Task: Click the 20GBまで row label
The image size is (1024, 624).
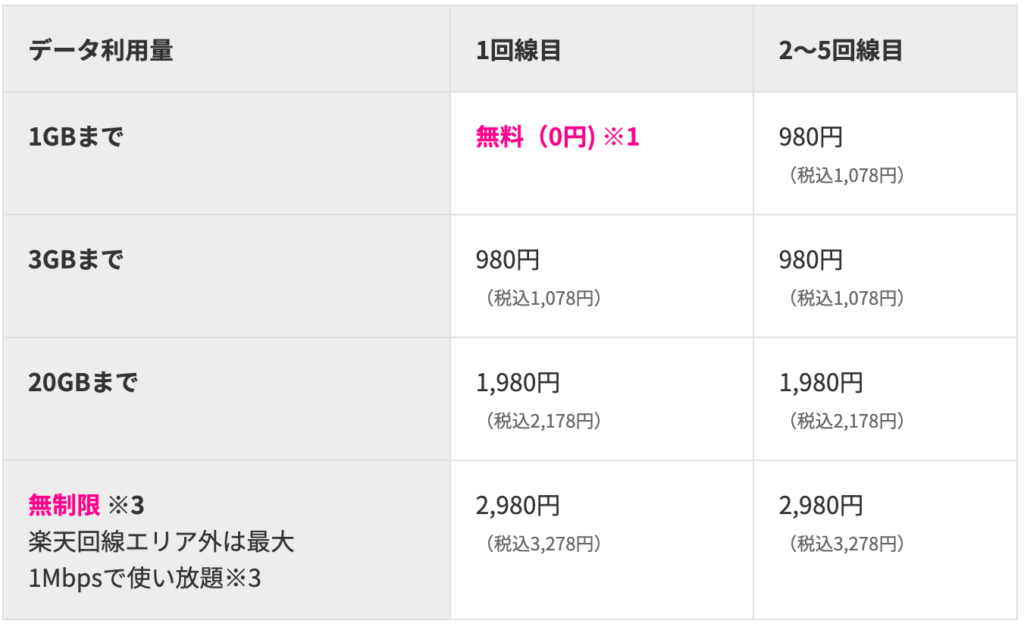Action: tap(83, 382)
